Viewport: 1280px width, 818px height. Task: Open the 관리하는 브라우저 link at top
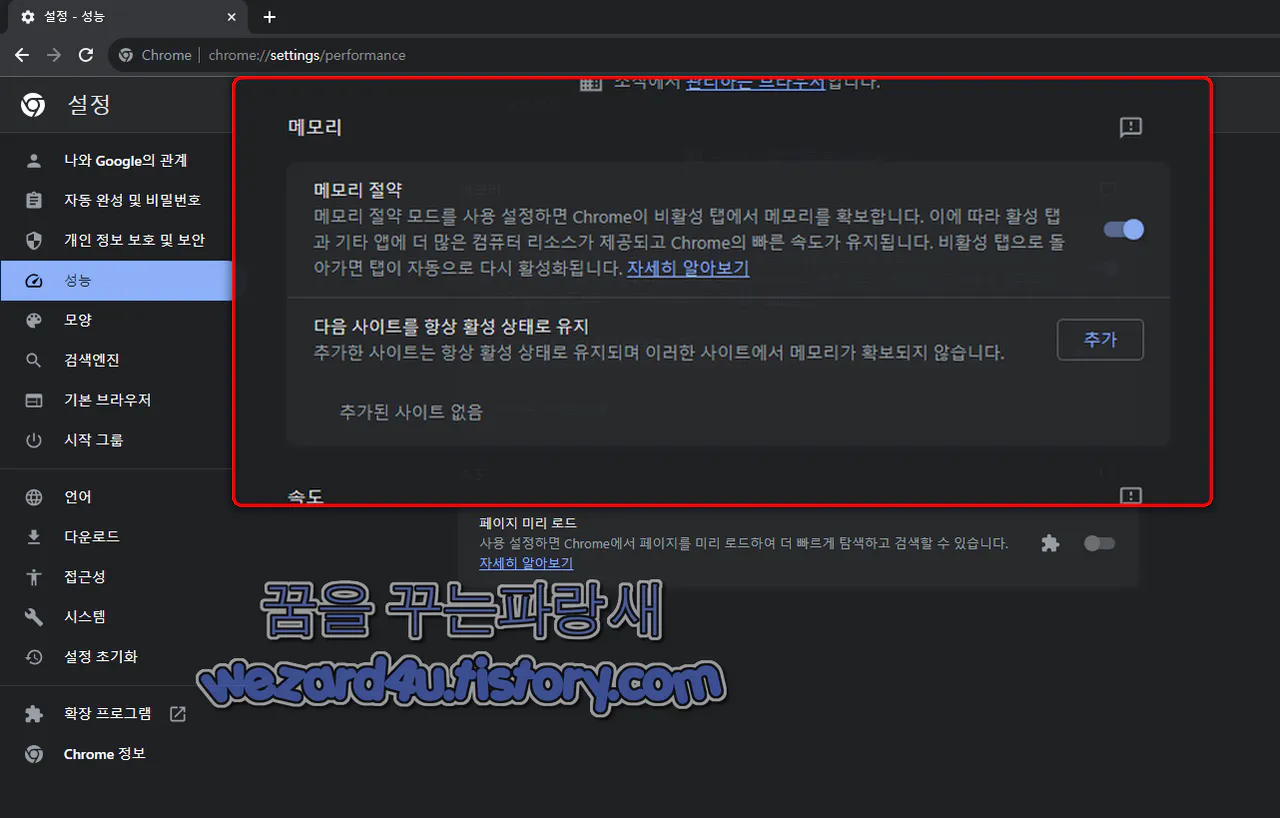(755, 83)
